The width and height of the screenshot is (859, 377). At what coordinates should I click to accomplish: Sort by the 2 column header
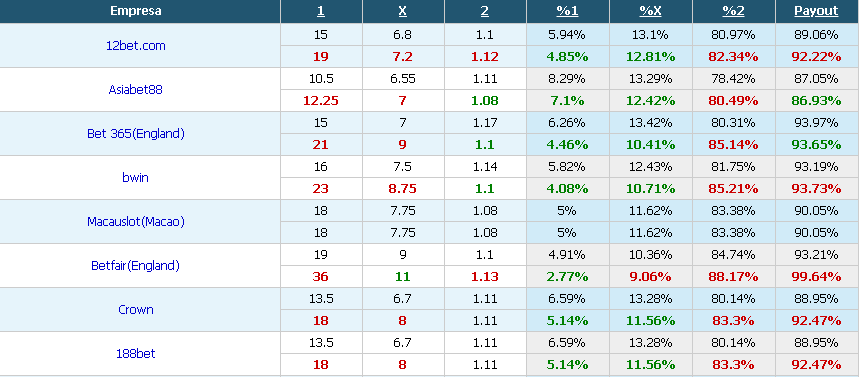[485, 11]
